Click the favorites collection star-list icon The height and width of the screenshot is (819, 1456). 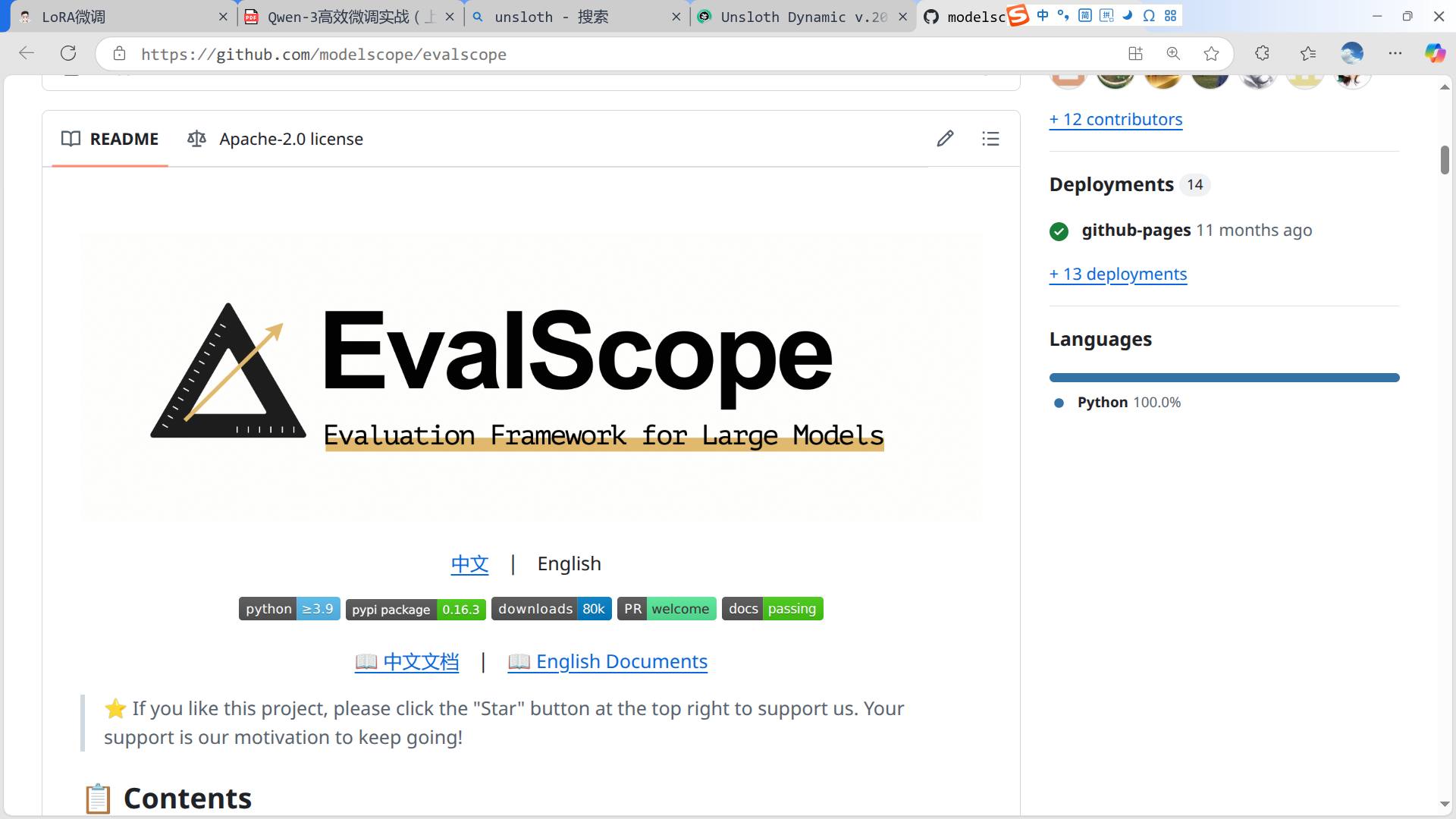point(1308,53)
